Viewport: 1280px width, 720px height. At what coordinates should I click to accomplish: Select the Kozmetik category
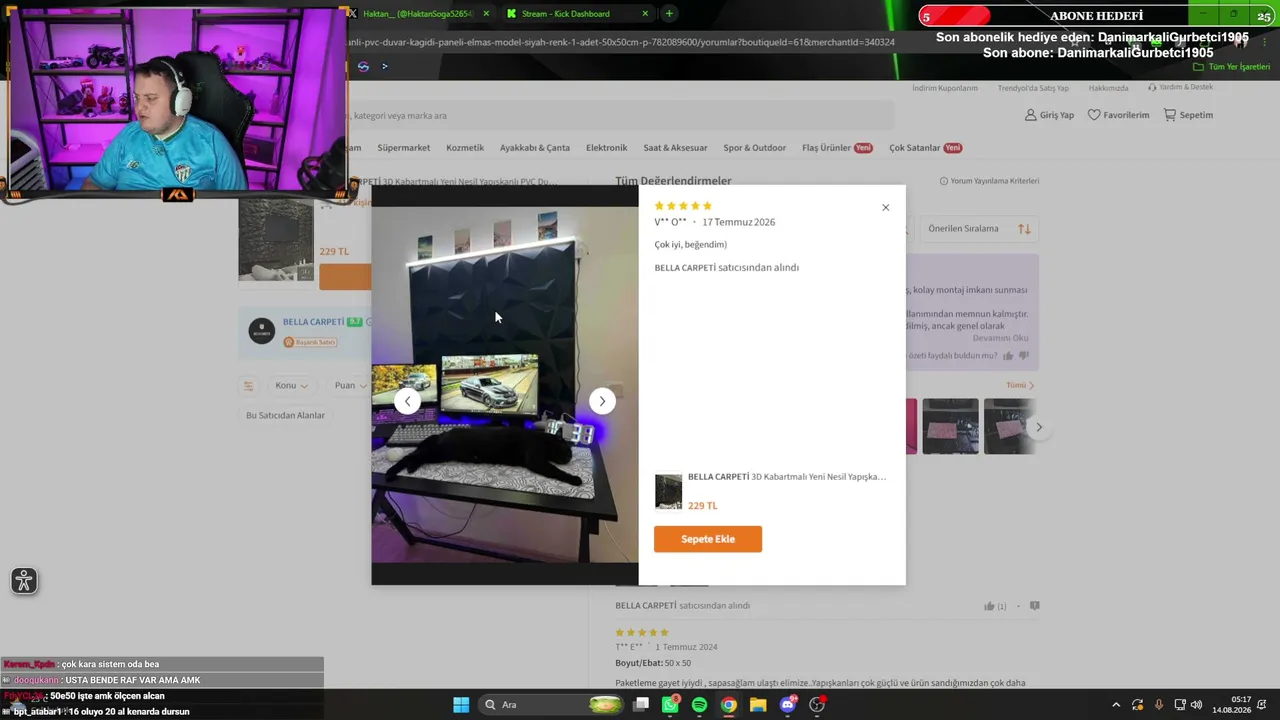coord(465,148)
